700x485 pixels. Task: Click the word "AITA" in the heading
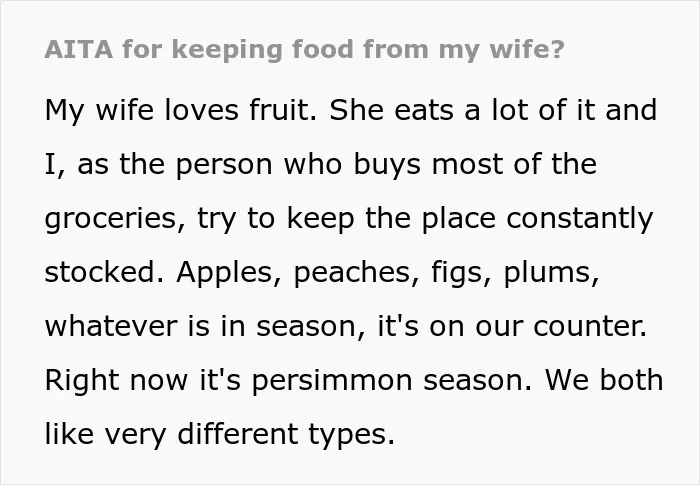79,49
